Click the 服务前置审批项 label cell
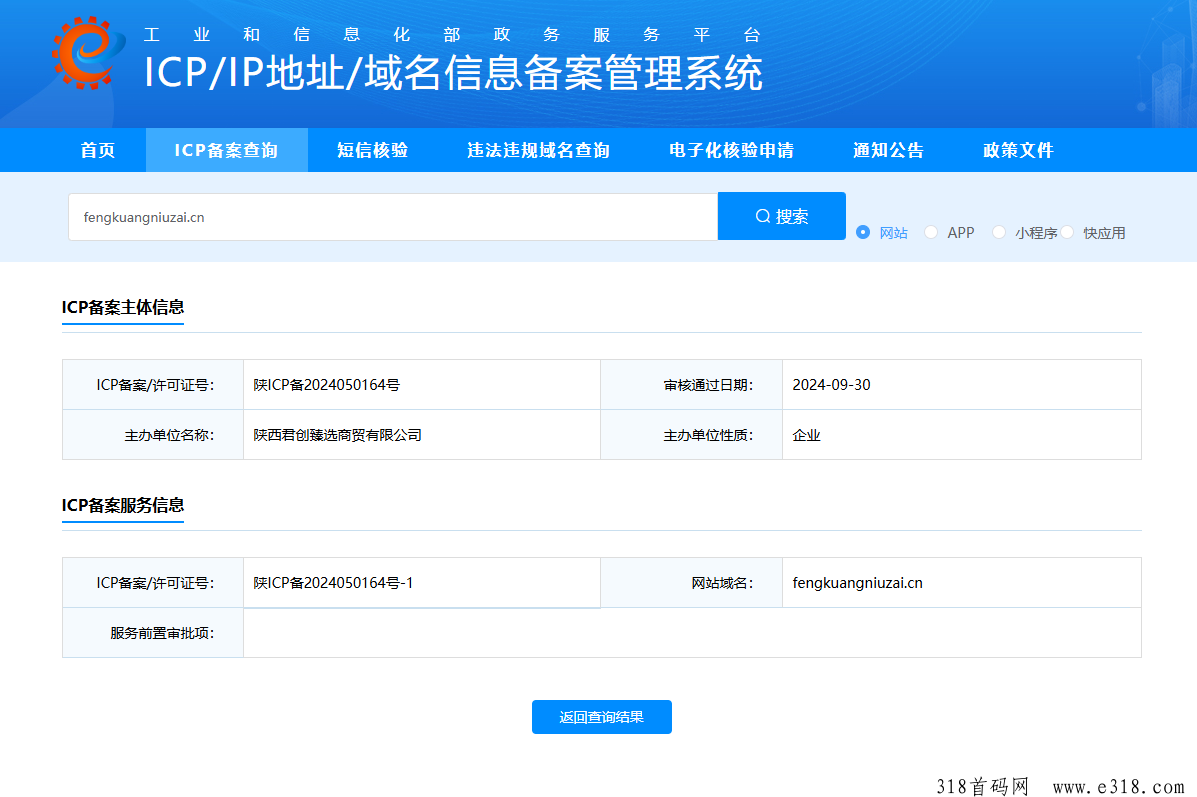The image size is (1197, 797). pyautogui.click(x=153, y=633)
